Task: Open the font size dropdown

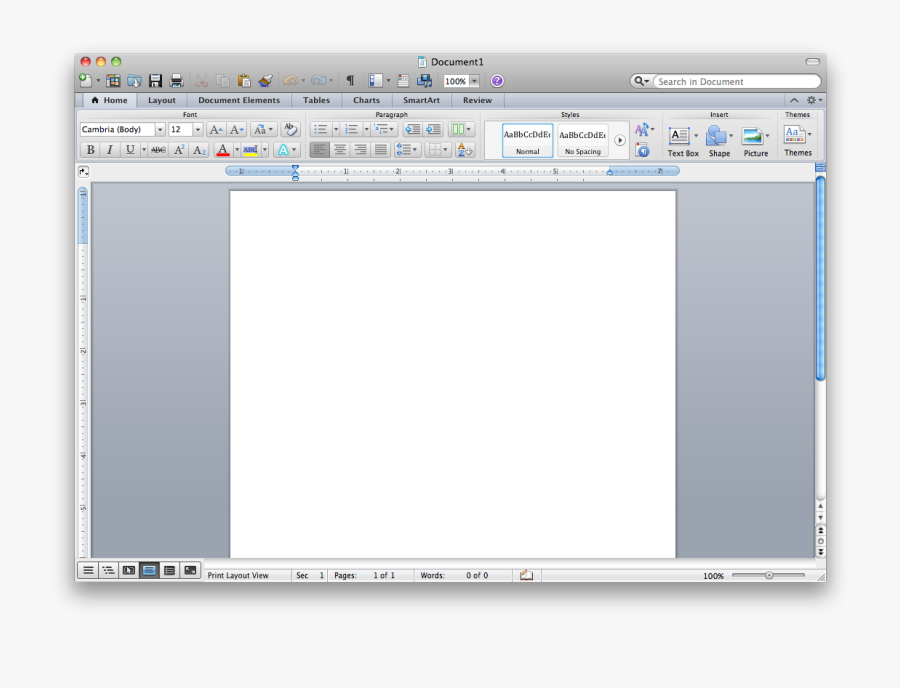Action: 198,128
